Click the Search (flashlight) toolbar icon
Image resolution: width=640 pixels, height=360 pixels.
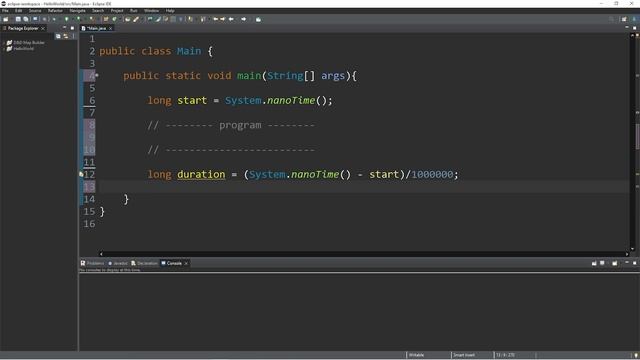(x=136, y=19)
